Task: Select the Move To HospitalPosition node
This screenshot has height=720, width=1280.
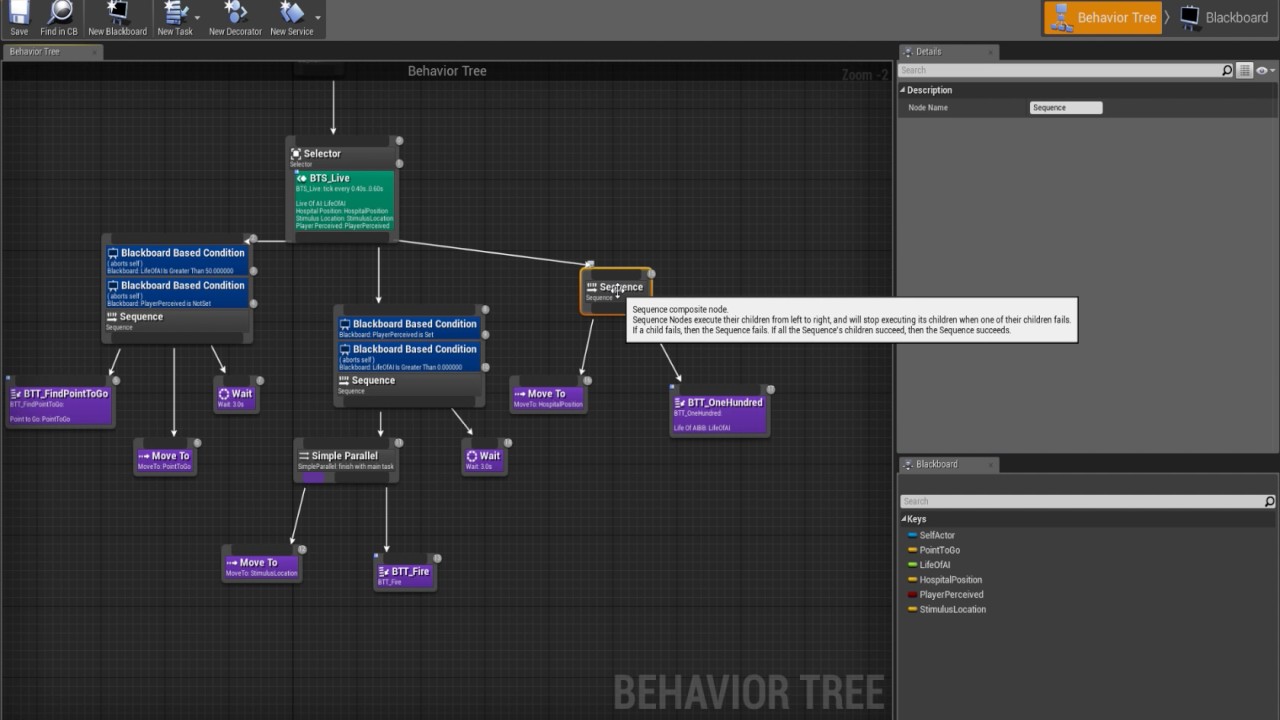Action: [548, 397]
